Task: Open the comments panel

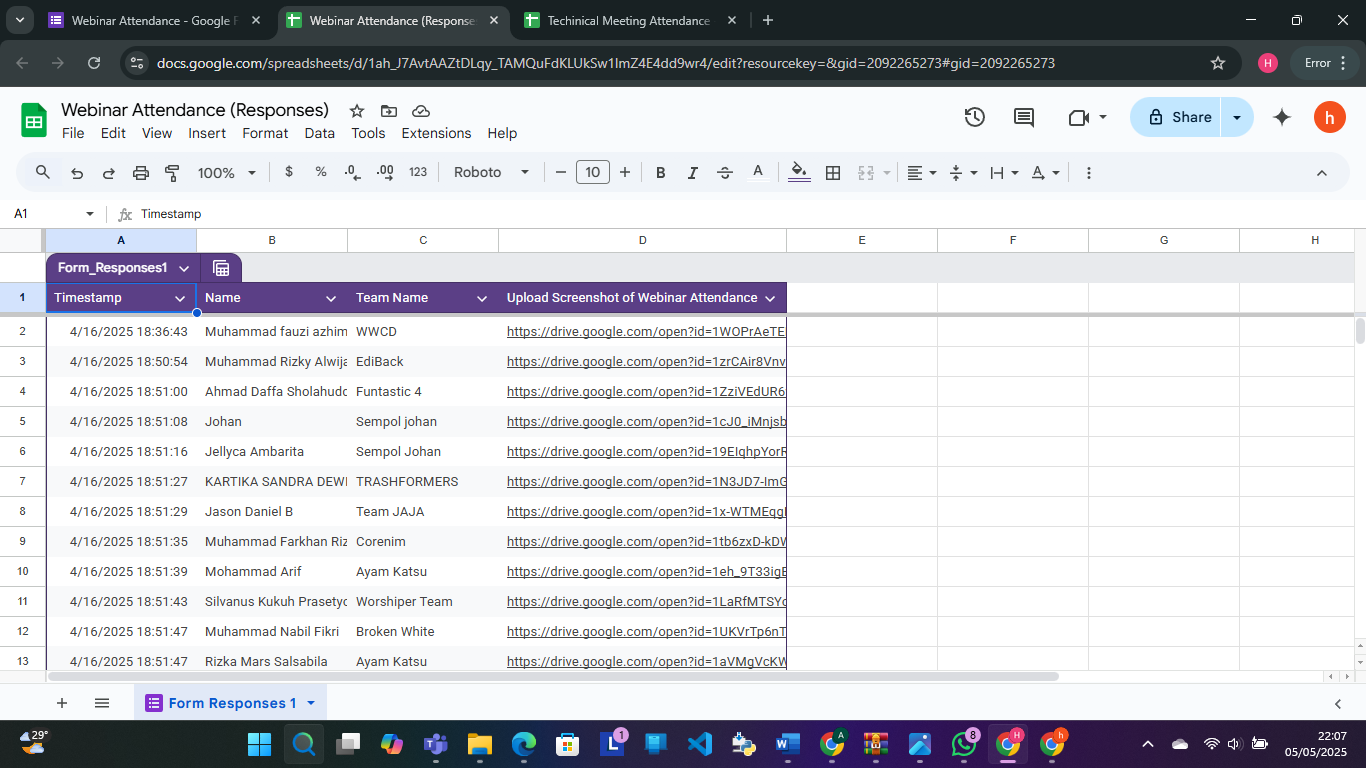Action: pos(1024,117)
